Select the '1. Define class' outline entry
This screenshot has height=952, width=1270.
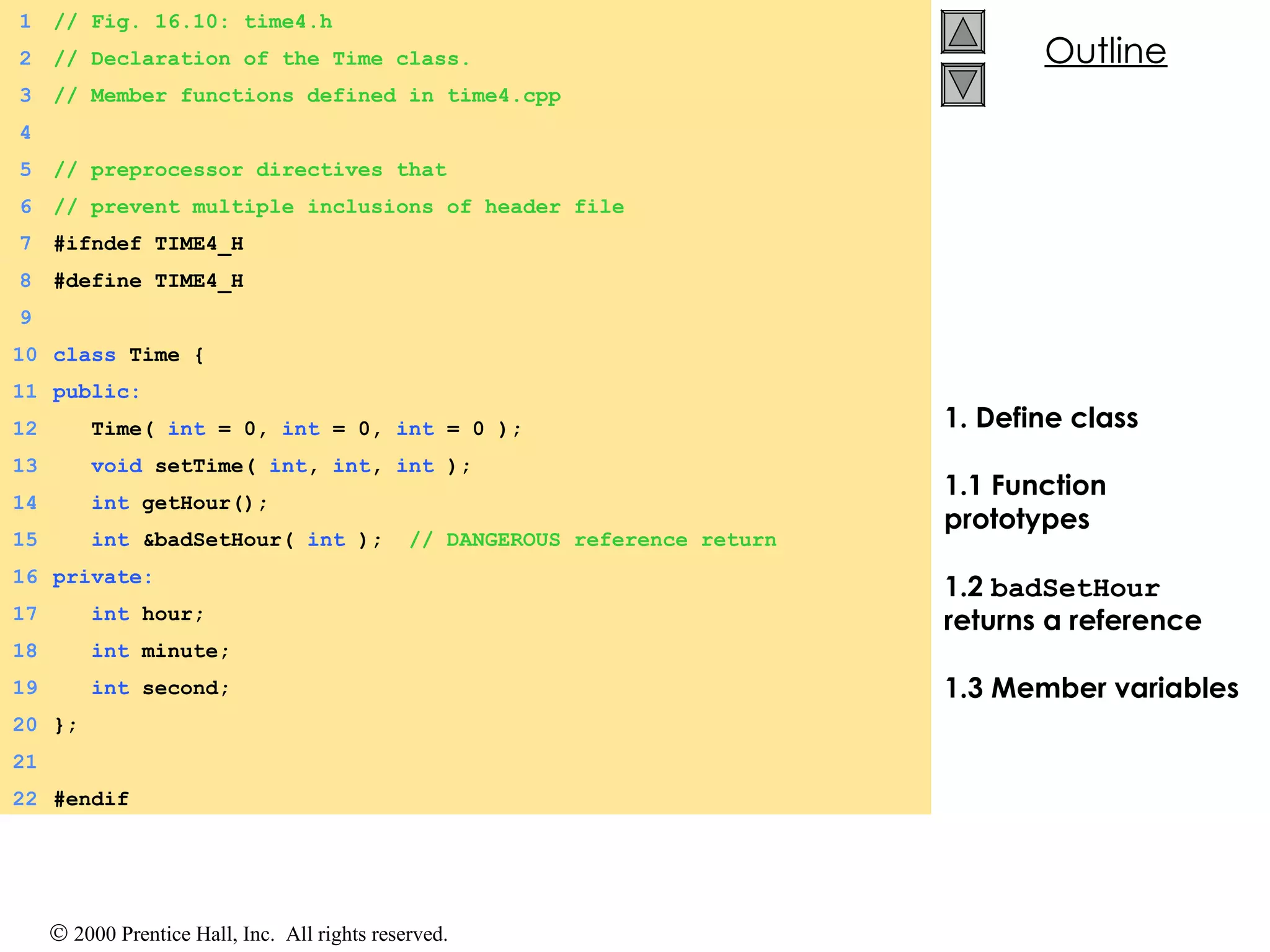pyautogui.click(x=1041, y=418)
